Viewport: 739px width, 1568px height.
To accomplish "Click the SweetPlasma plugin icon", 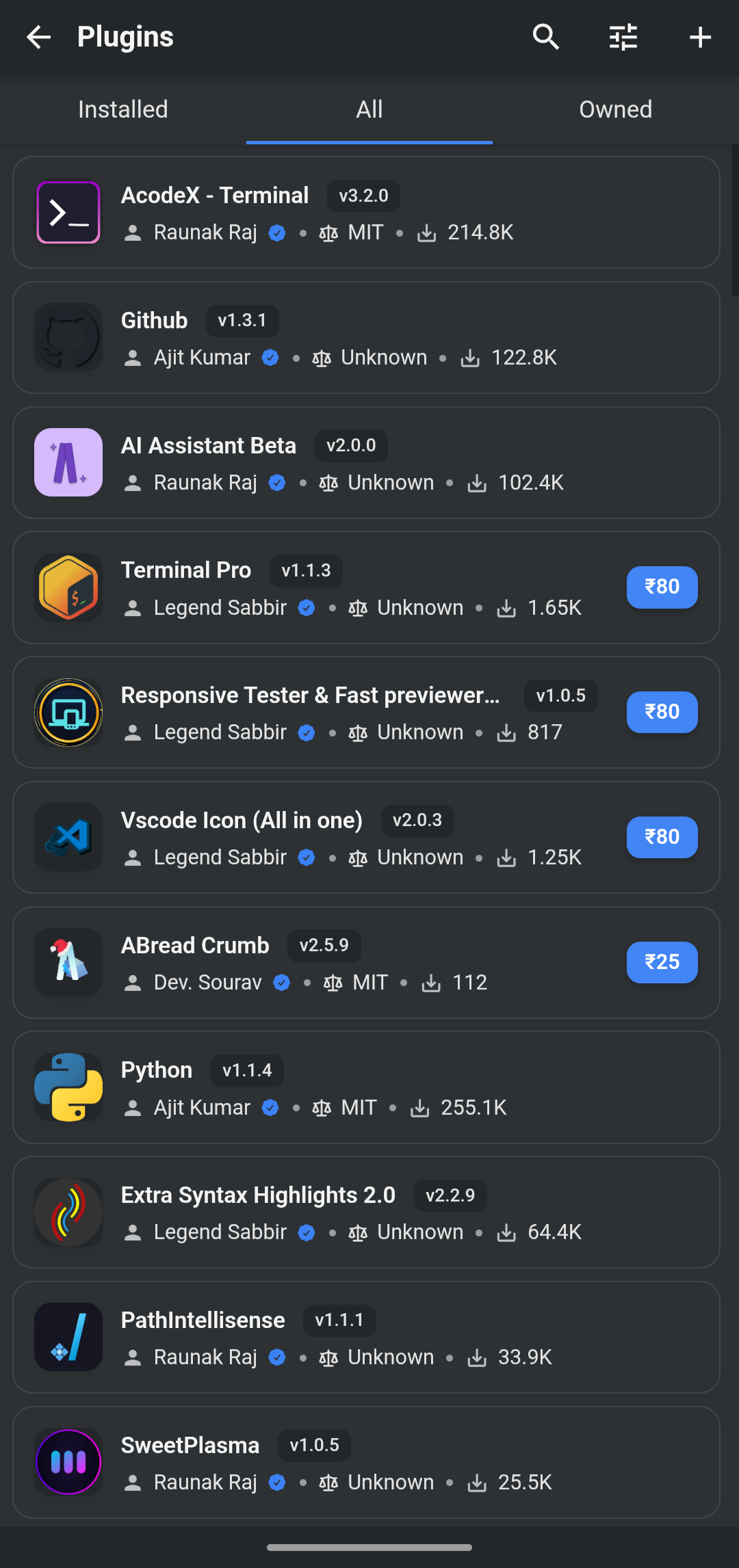I will click(68, 1463).
